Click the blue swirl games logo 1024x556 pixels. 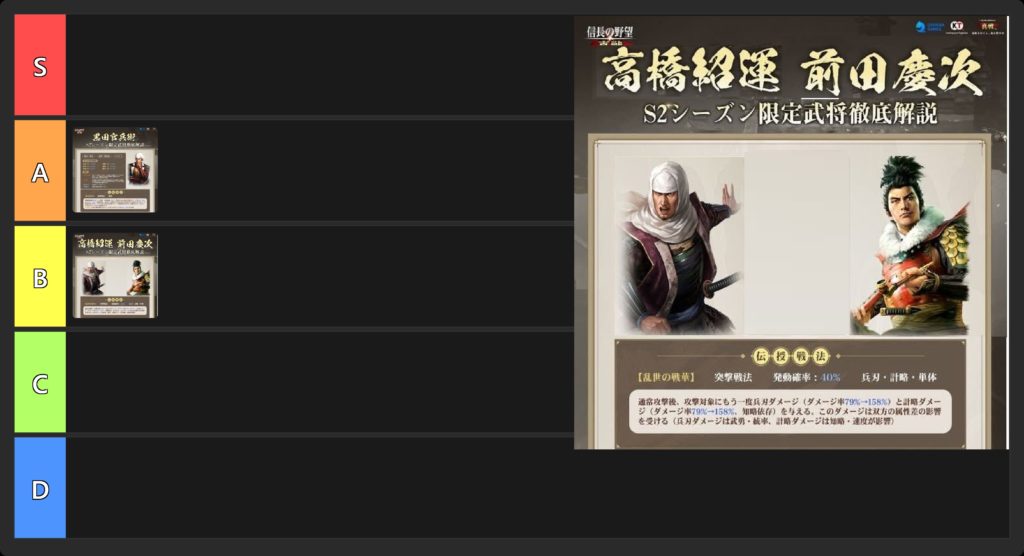[x=929, y=26]
